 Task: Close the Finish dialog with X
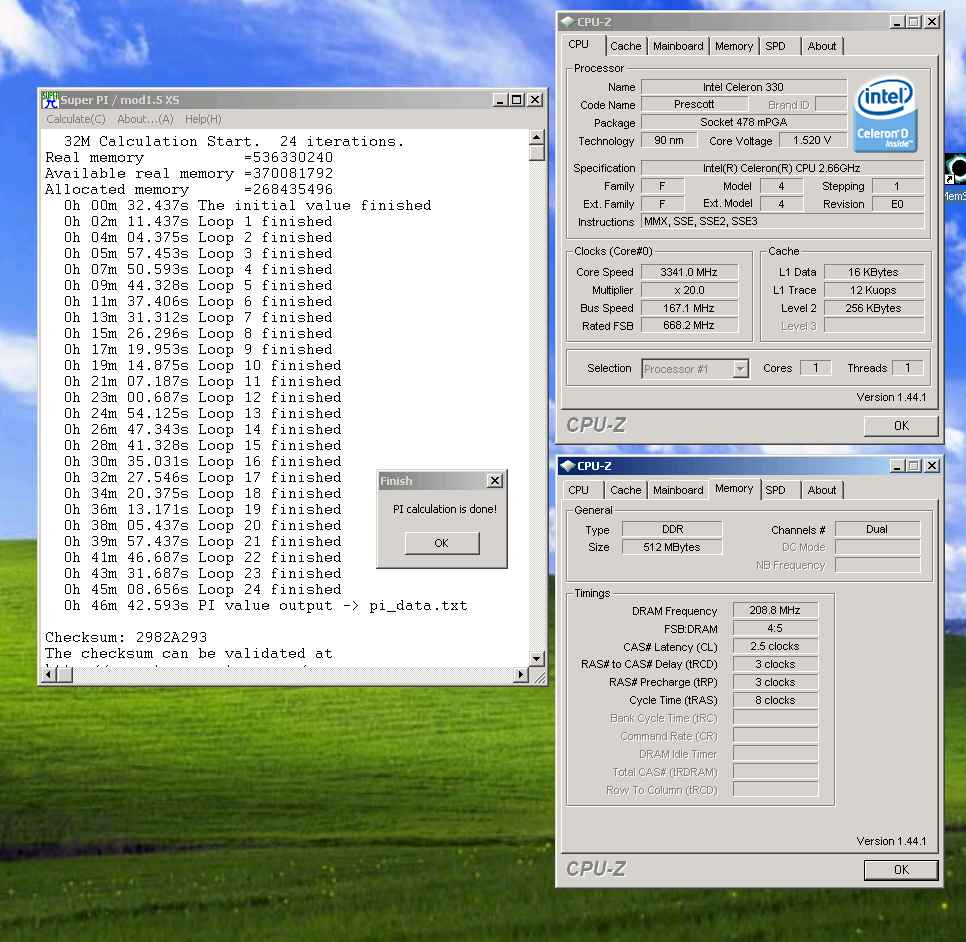point(495,481)
